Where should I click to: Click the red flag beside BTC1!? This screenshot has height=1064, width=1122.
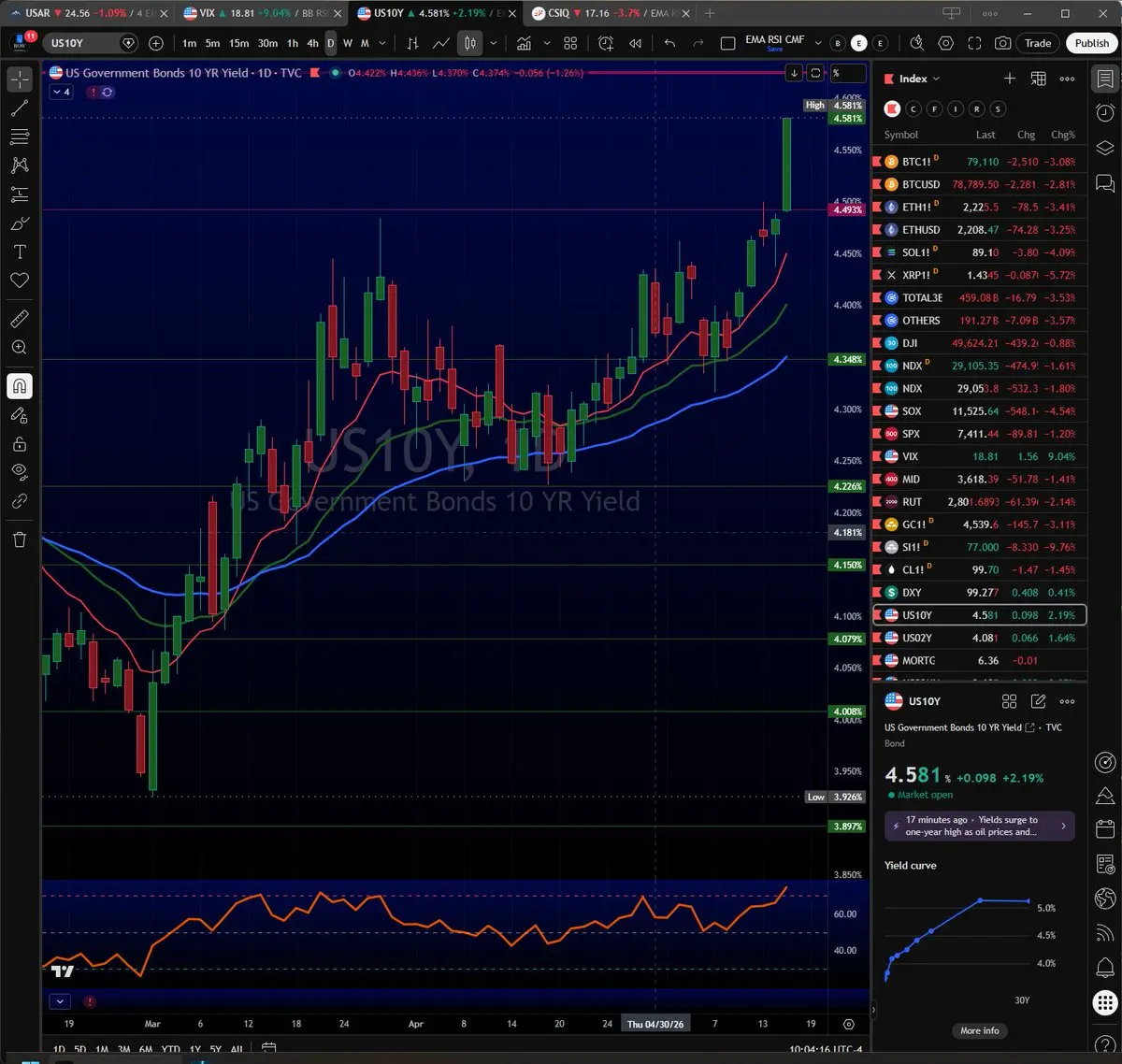click(x=877, y=162)
